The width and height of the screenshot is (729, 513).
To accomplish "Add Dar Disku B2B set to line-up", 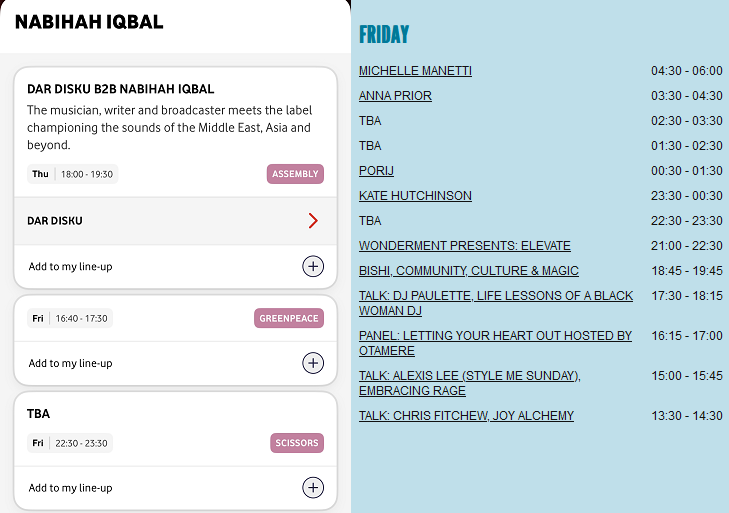I will [x=313, y=266].
